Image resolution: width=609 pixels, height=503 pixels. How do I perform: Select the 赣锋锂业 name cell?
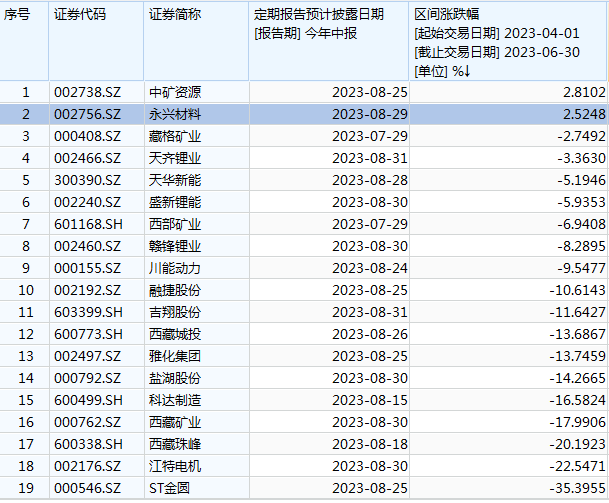pyautogui.click(x=175, y=246)
